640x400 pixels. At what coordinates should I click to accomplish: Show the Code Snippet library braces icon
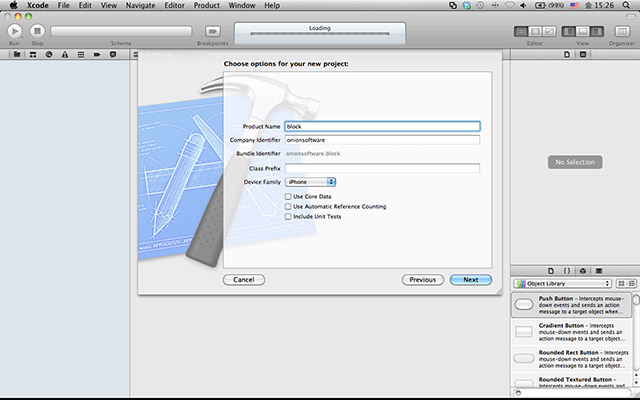(x=567, y=271)
